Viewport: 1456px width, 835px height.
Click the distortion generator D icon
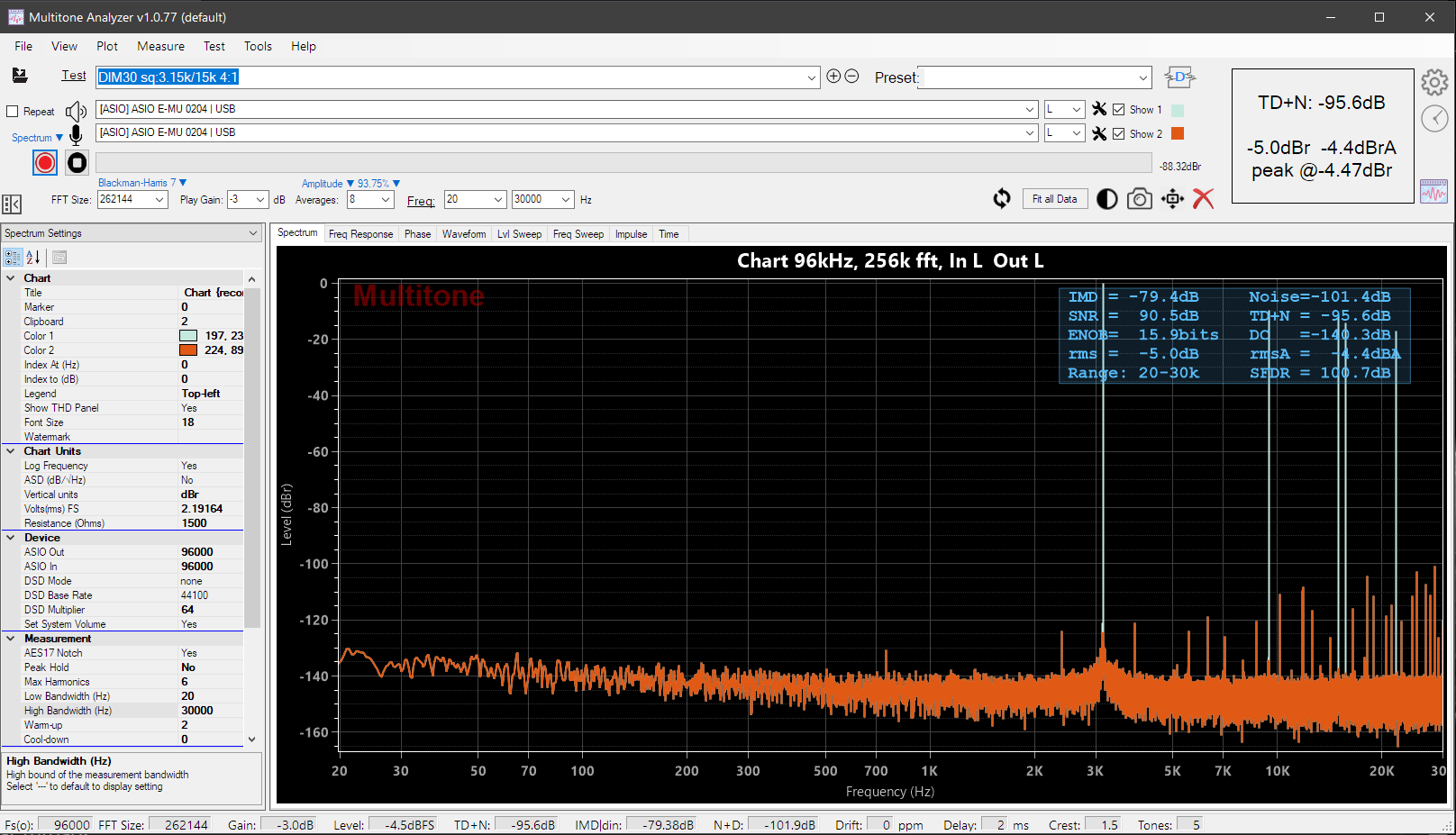tap(1179, 77)
